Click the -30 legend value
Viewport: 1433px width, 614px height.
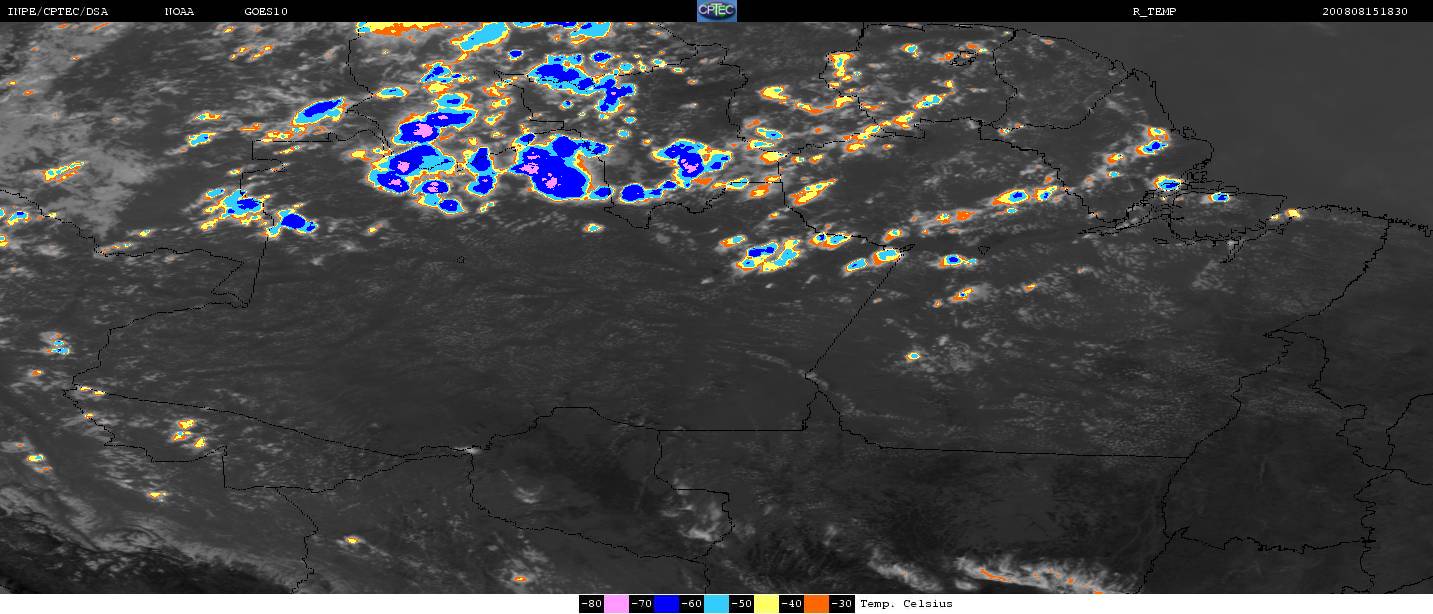842,604
